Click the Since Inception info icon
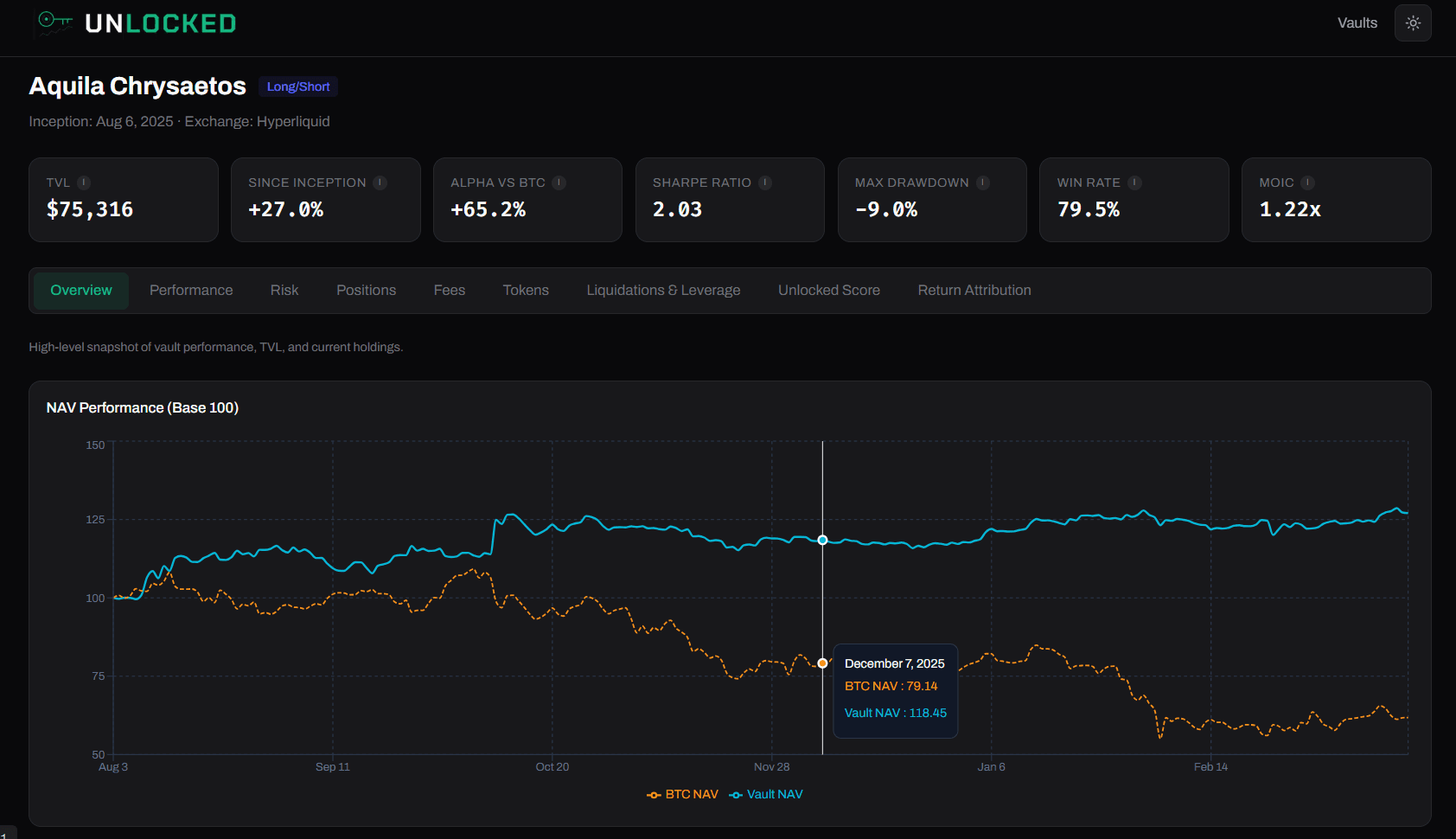The height and width of the screenshot is (839, 1456). pyautogui.click(x=380, y=183)
